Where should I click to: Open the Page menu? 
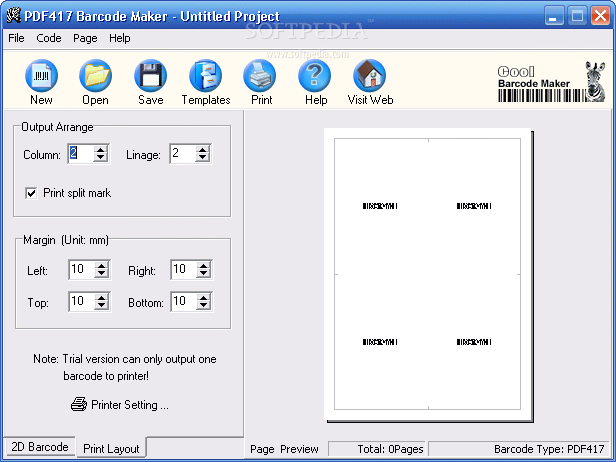(x=85, y=38)
